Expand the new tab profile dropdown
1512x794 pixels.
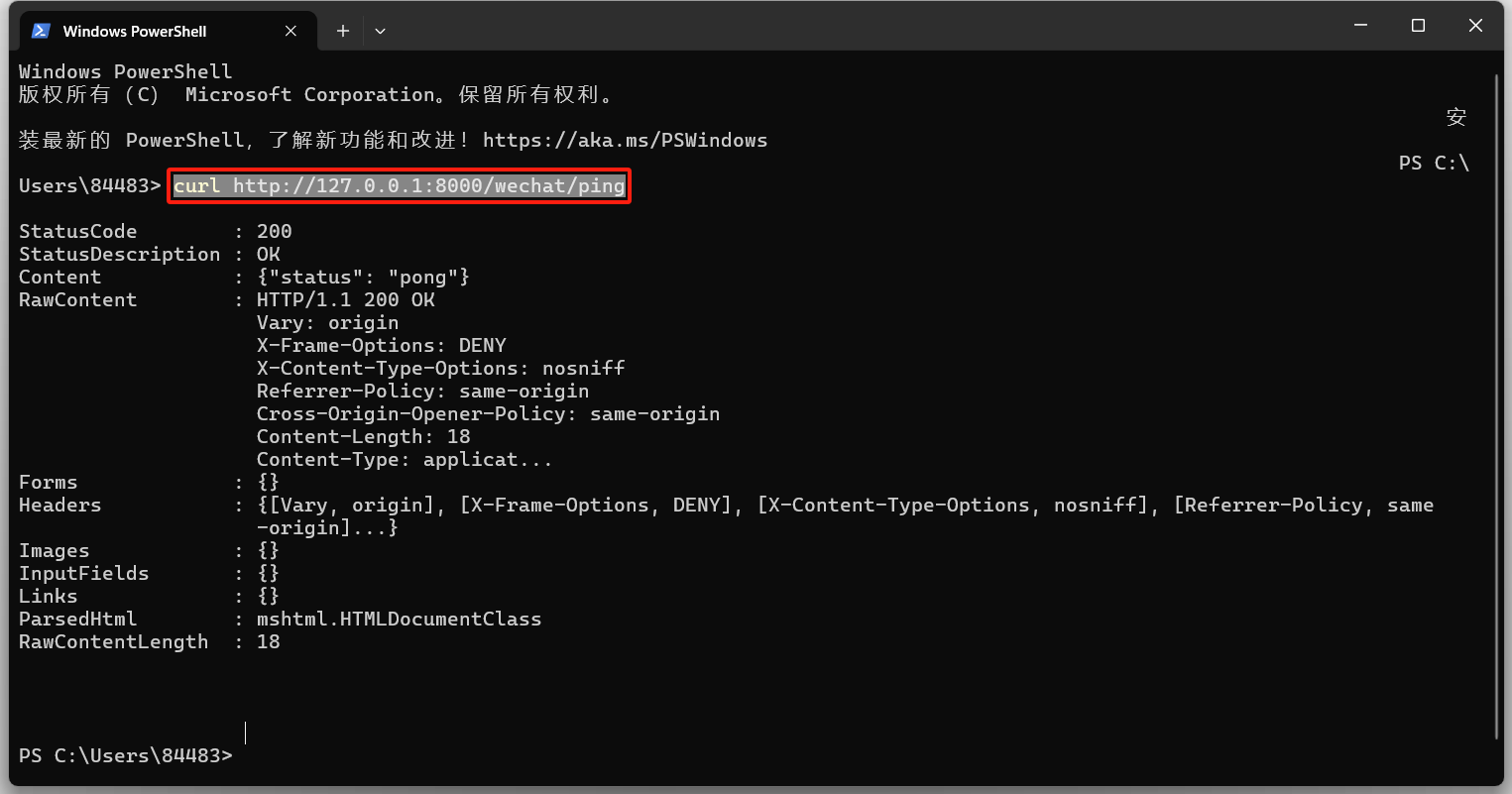tap(380, 31)
